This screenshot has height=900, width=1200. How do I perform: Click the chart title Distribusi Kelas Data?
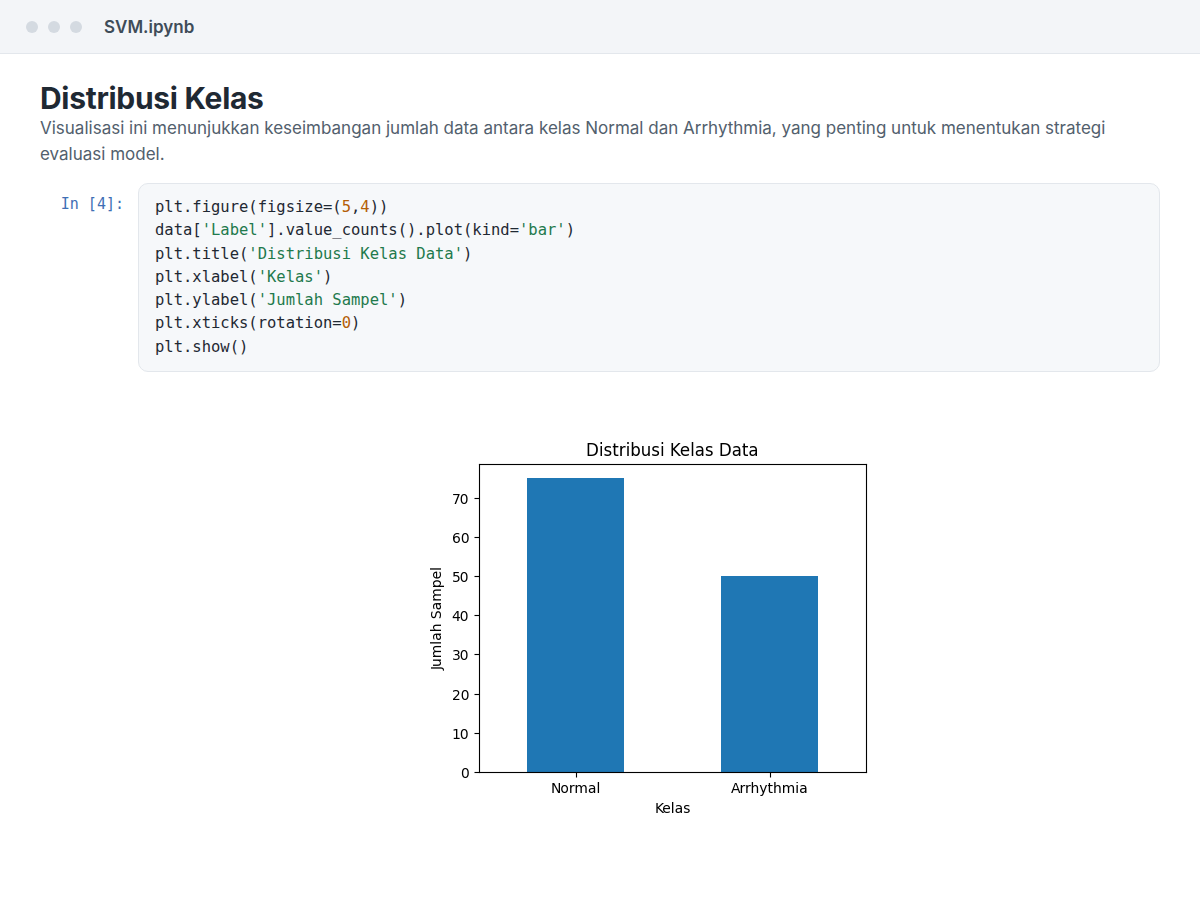pyautogui.click(x=672, y=450)
